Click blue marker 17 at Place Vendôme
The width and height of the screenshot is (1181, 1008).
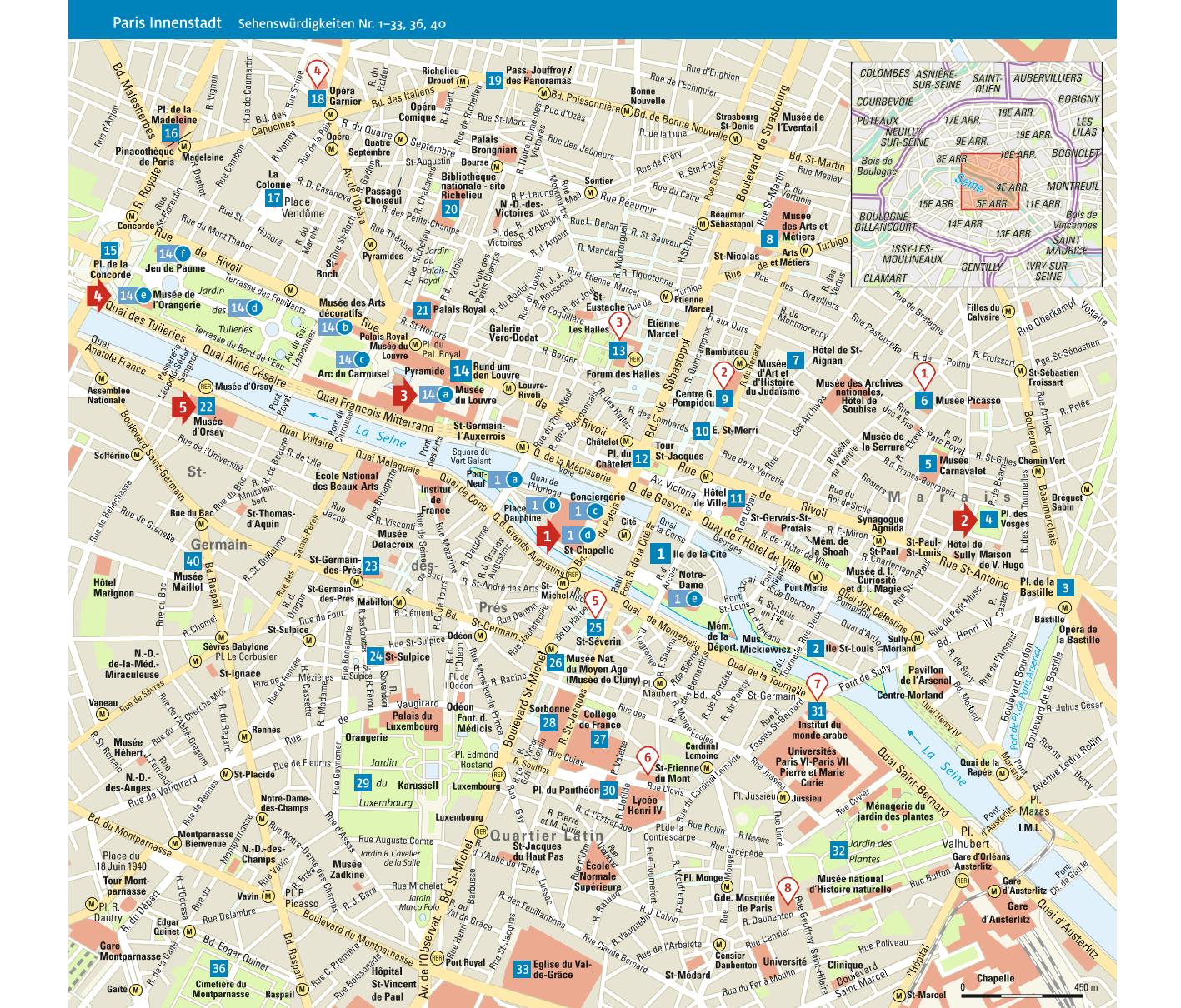pyautogui.click(x=273, y=198)
